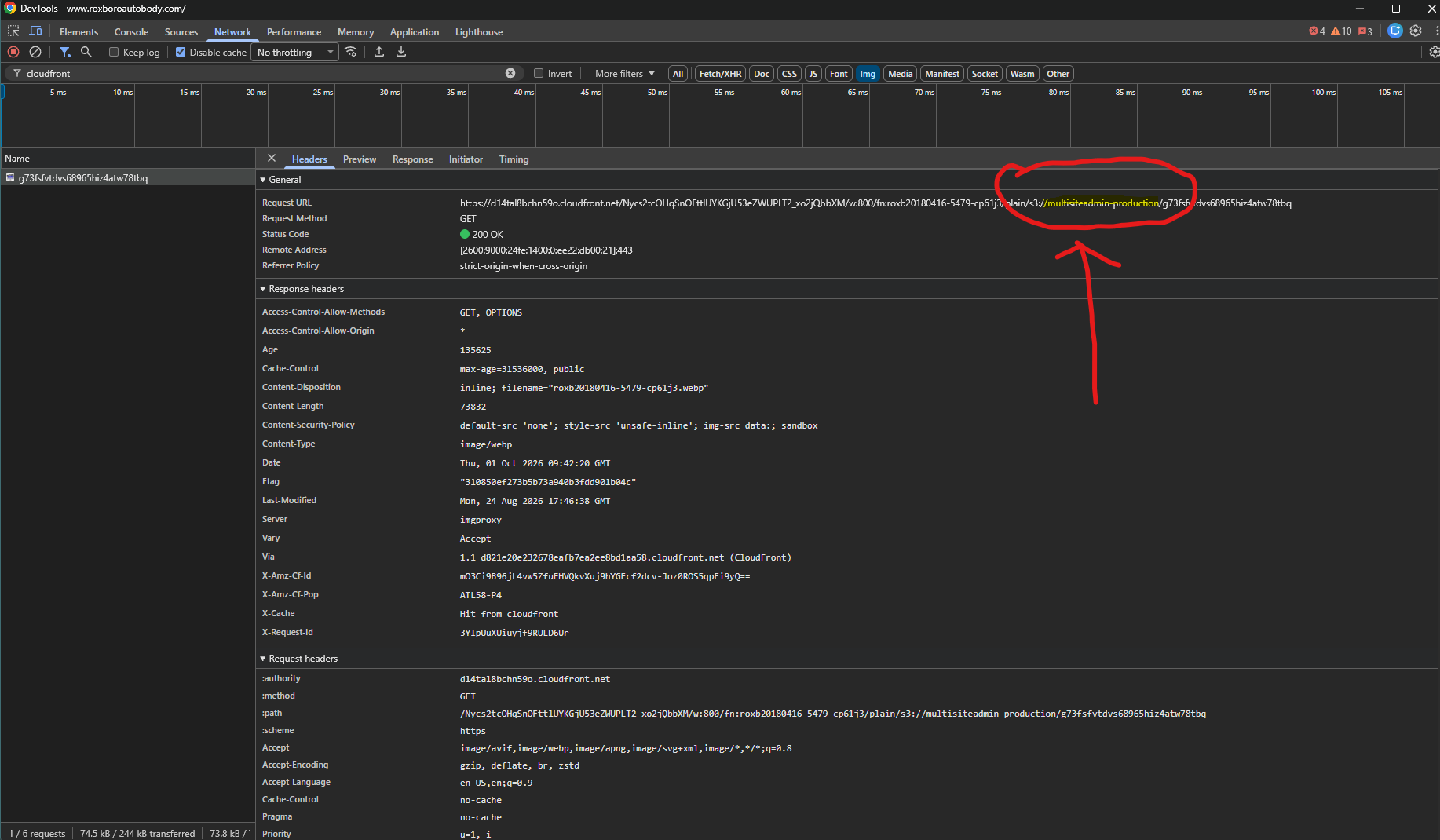This screenshot has height=840, width=1440.
Task: Filter requests by CSS type
Action: pos(789,74)
